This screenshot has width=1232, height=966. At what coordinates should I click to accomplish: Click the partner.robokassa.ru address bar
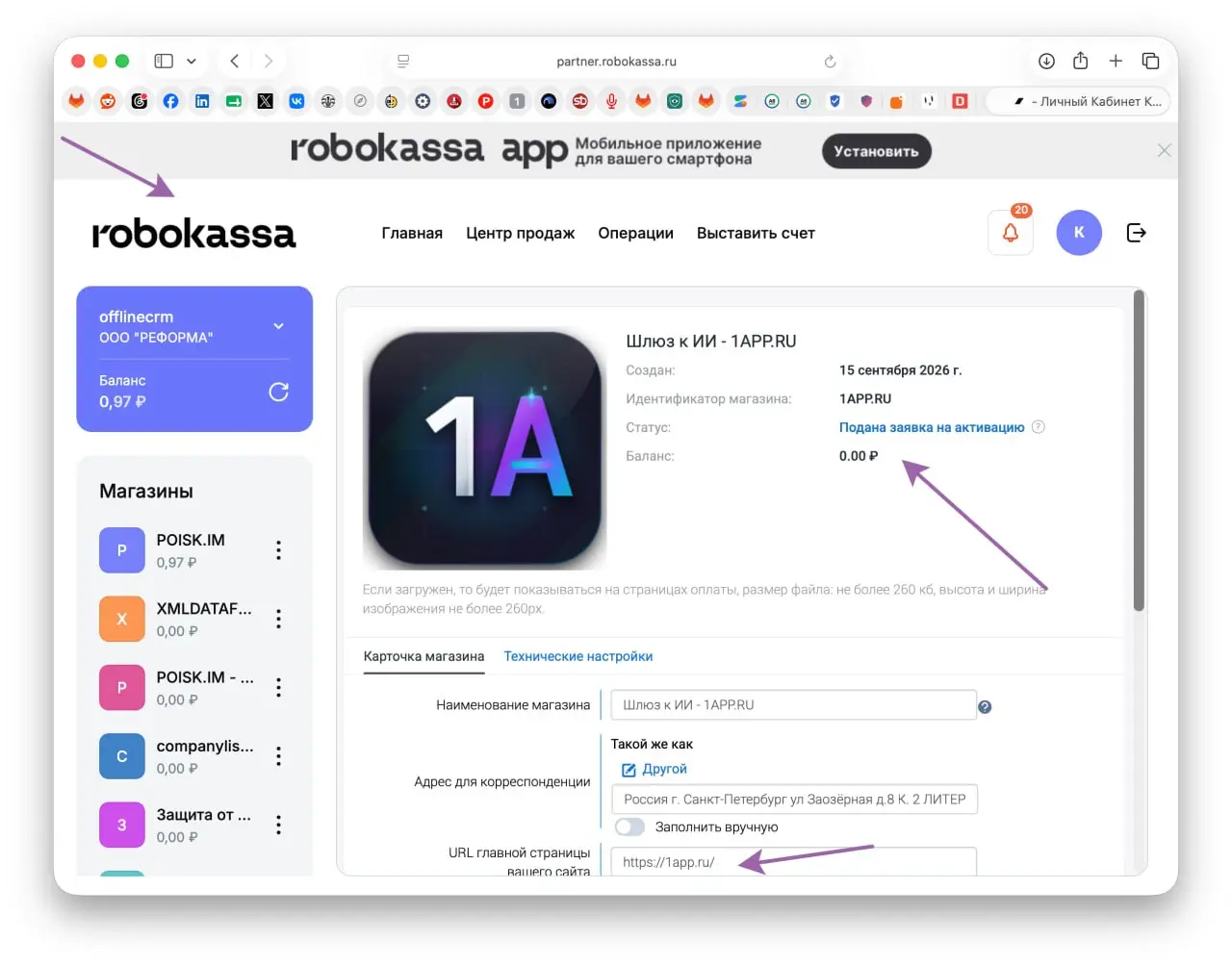pyautogui.click(x=616, y=62)
